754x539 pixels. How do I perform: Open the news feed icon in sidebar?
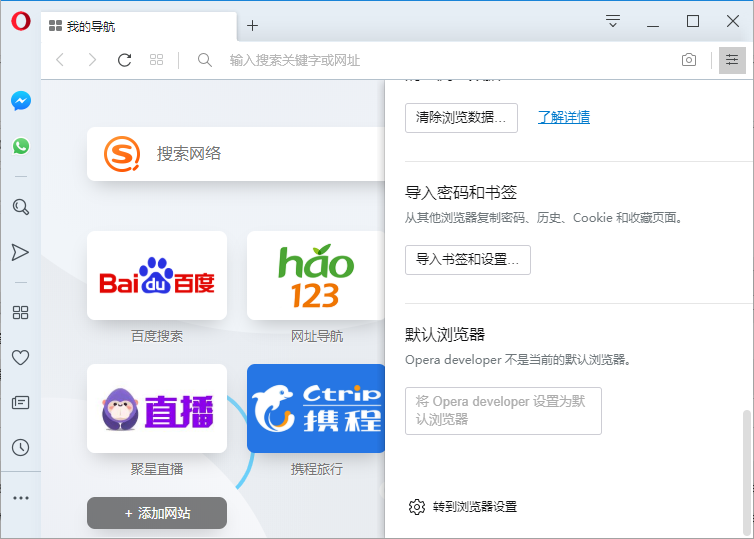point(20,402)
